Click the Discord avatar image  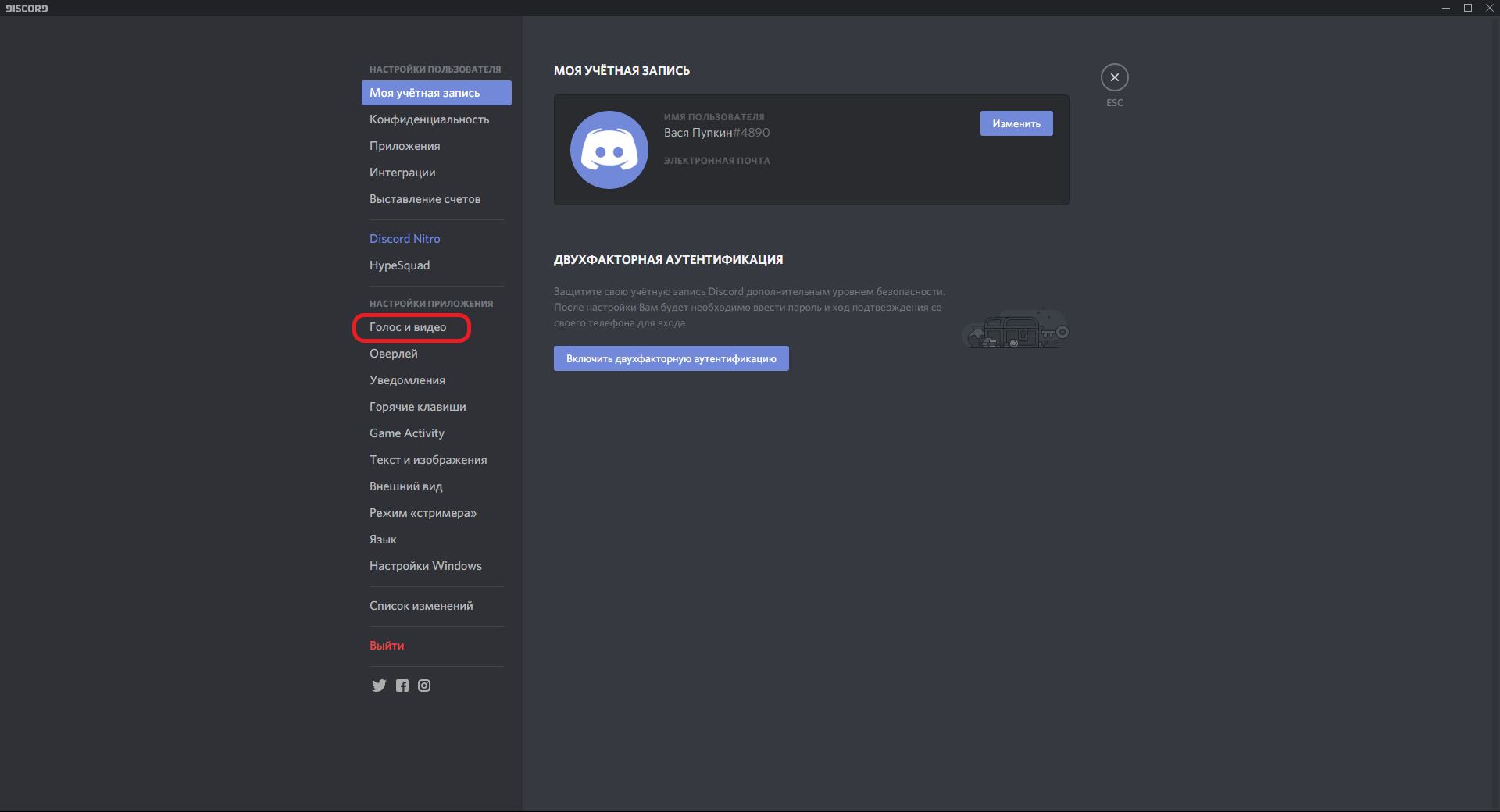click(609, 150)
